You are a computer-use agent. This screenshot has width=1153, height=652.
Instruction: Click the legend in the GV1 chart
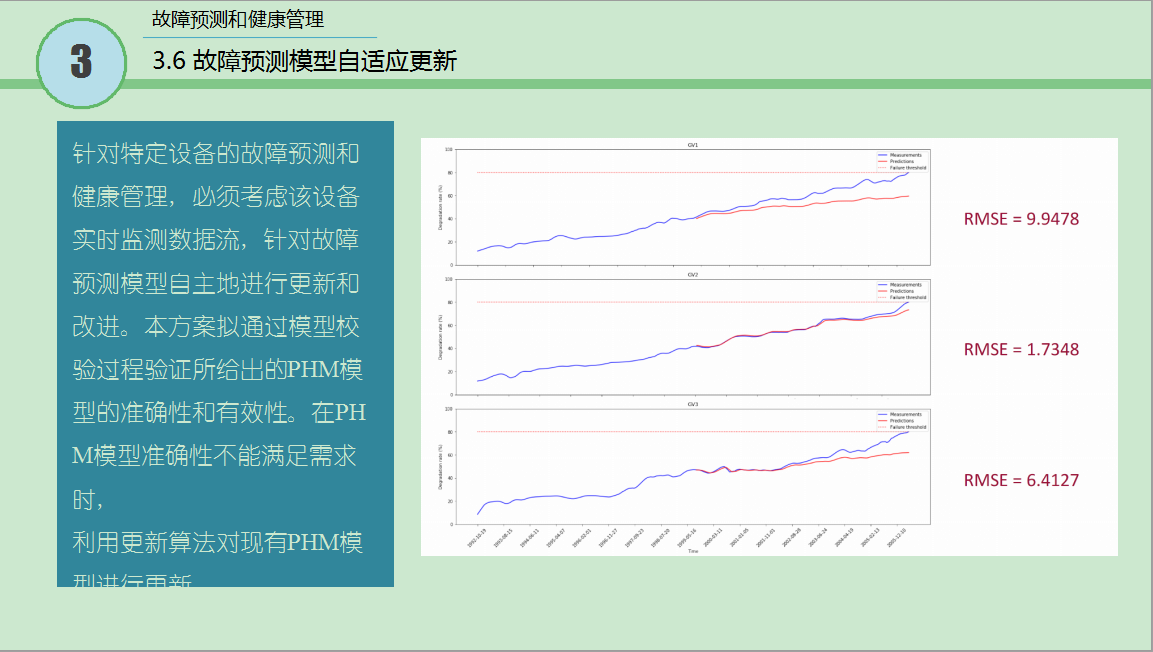pos(902,161)
